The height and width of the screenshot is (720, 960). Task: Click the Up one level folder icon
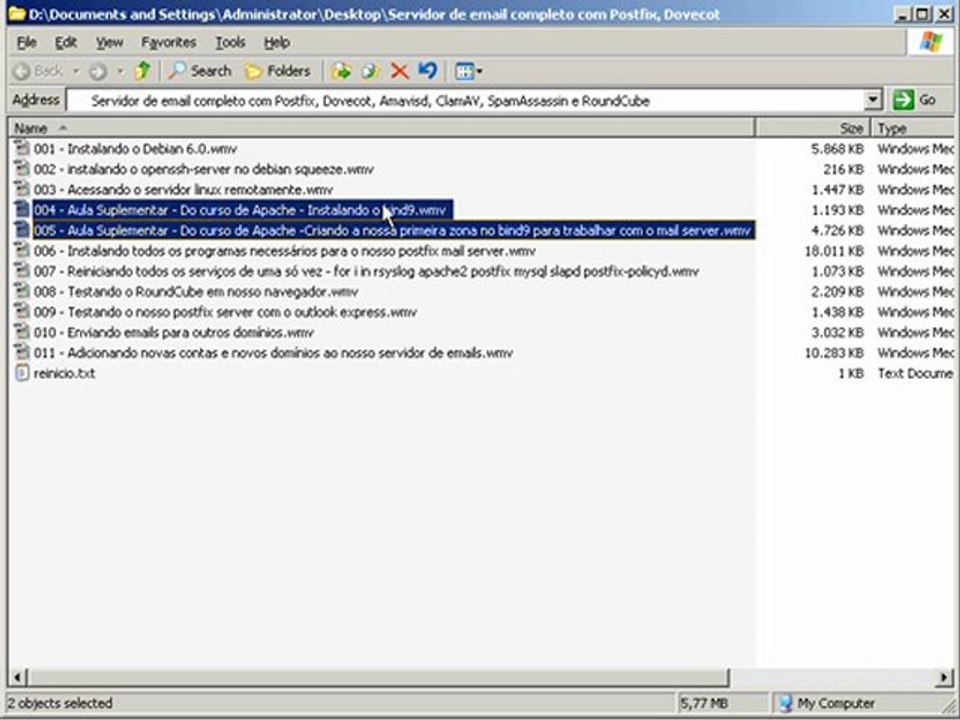point(143,71)
